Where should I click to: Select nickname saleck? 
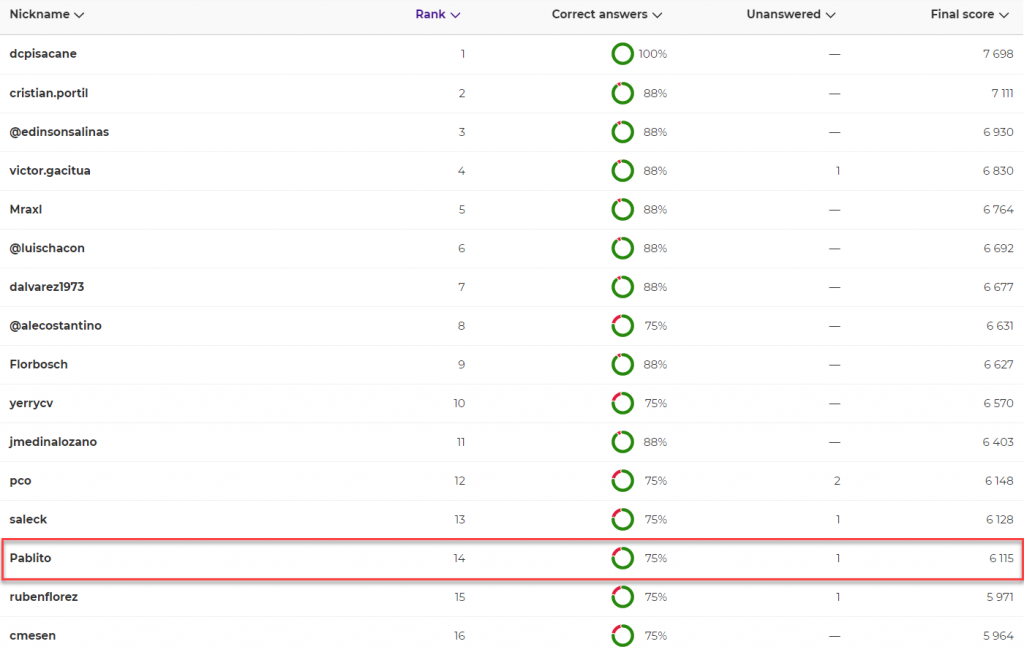coord(28,519)
